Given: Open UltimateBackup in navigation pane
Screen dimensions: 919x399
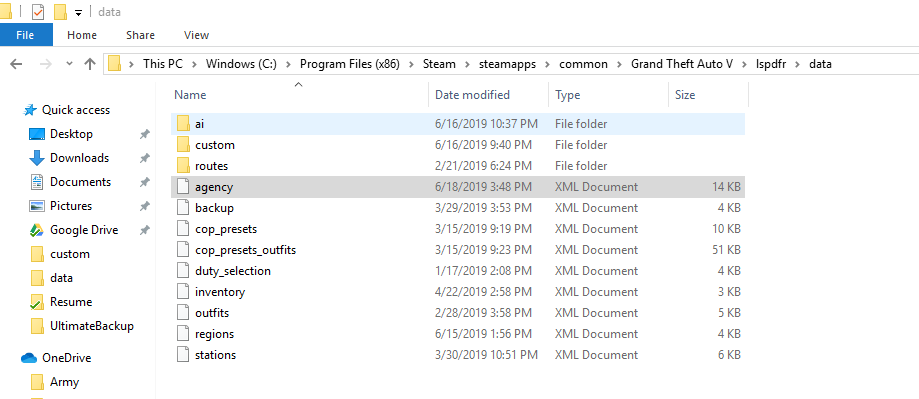Looking at the screenshot, I should [92, 326].
